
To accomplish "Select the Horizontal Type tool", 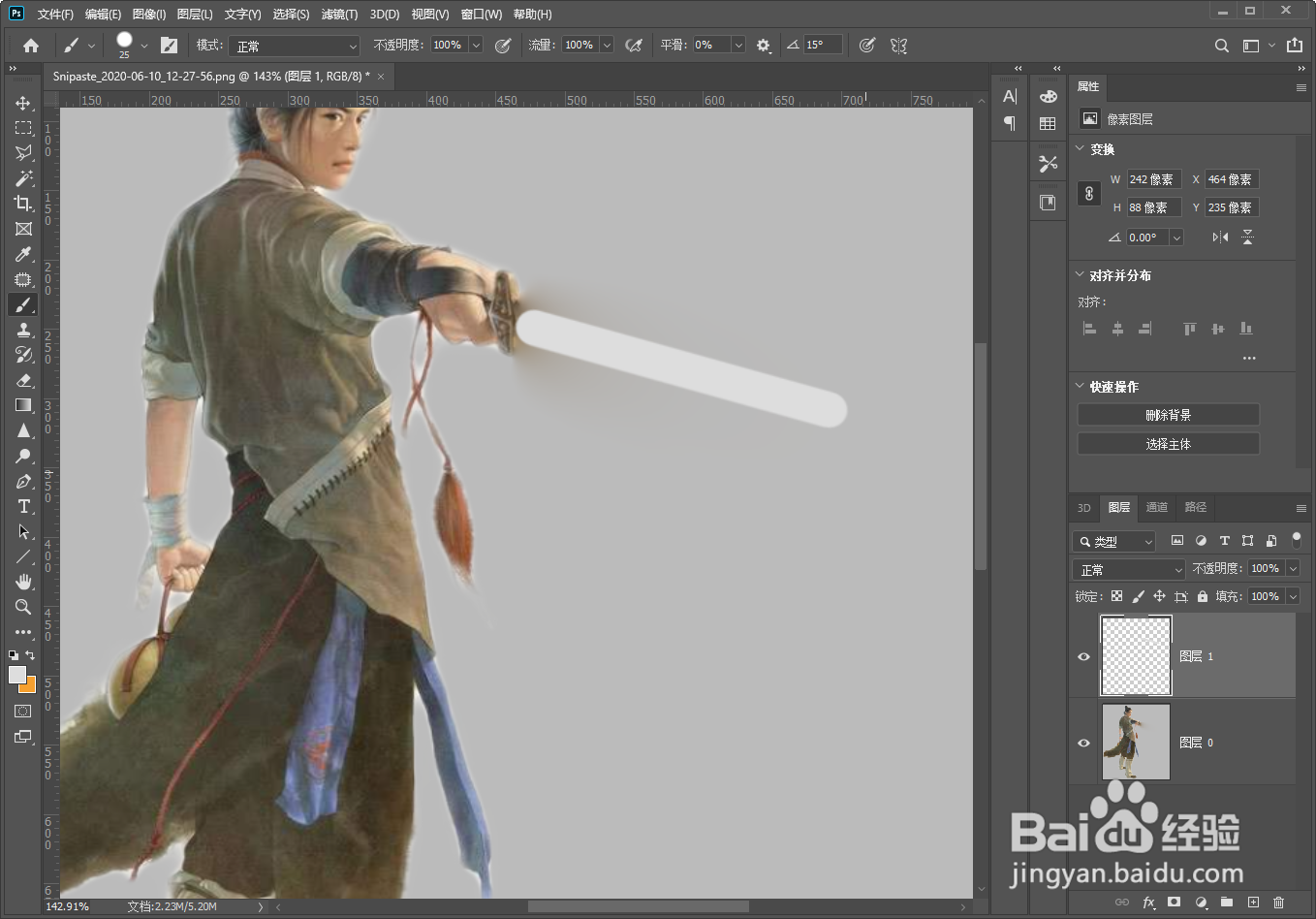I will [x=23, y=506].
